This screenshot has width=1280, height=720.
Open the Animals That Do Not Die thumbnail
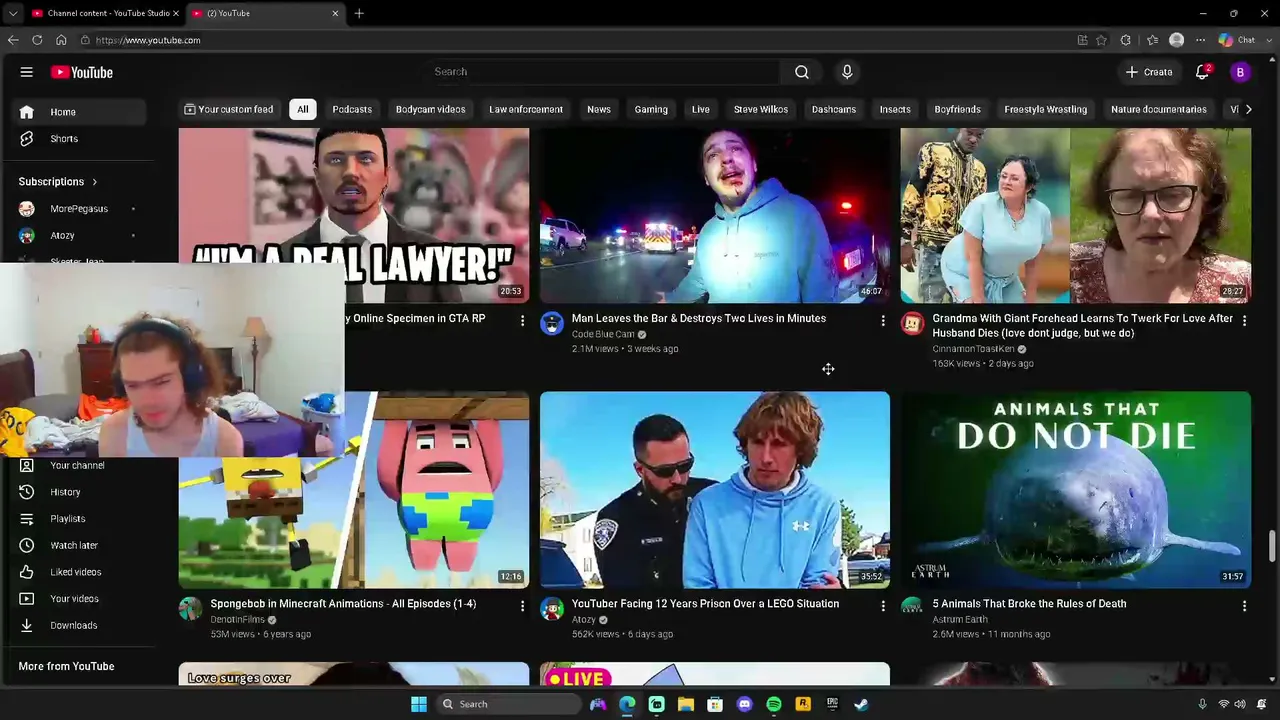(1076, 489)
